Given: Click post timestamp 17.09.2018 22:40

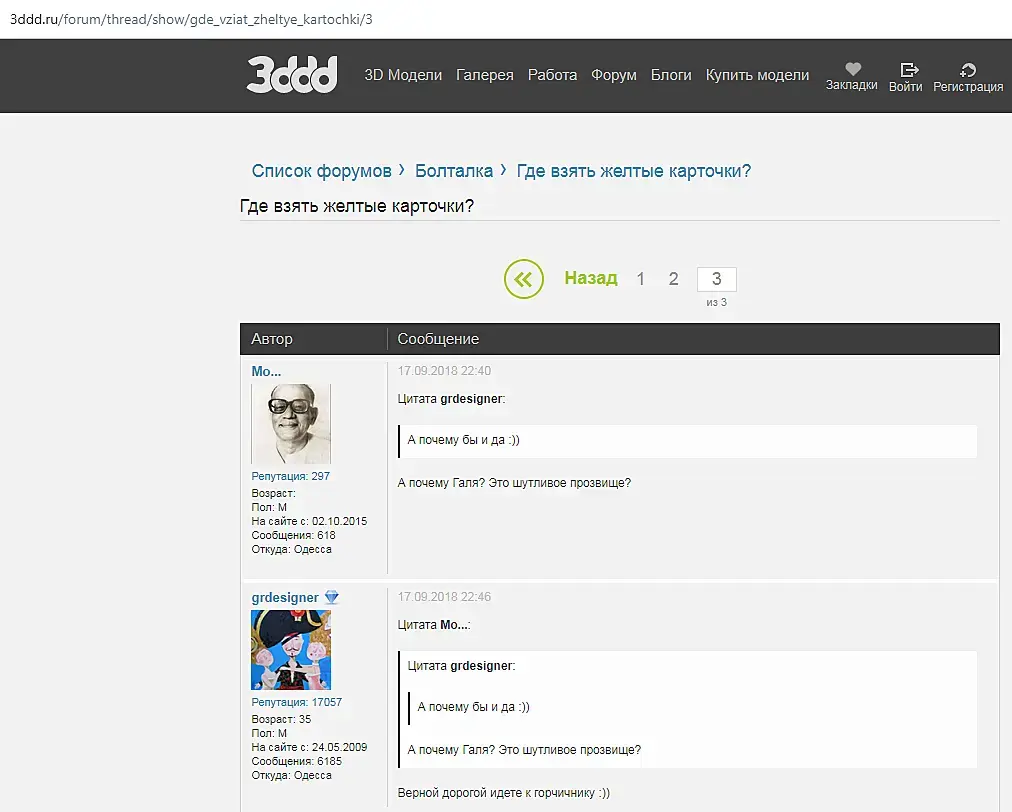Looking at the screenshot, I should coord(444,371).
